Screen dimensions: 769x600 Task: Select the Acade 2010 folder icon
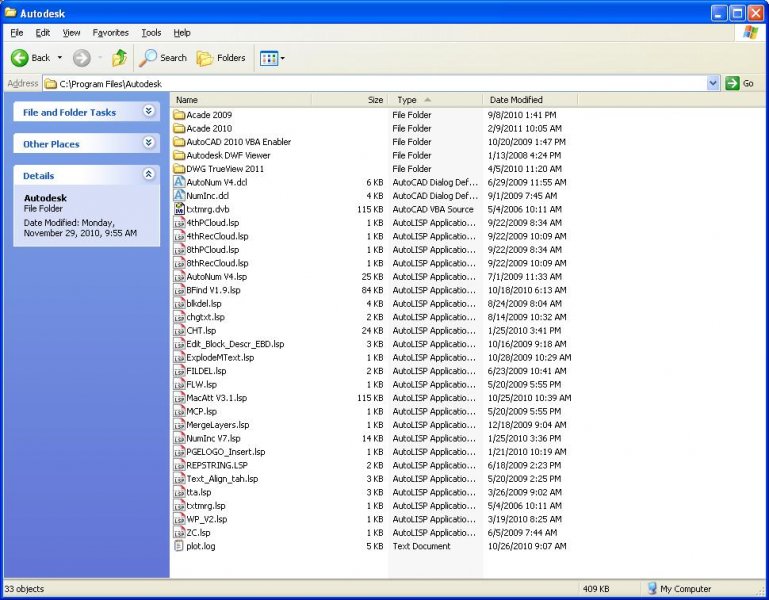(179, 129)
